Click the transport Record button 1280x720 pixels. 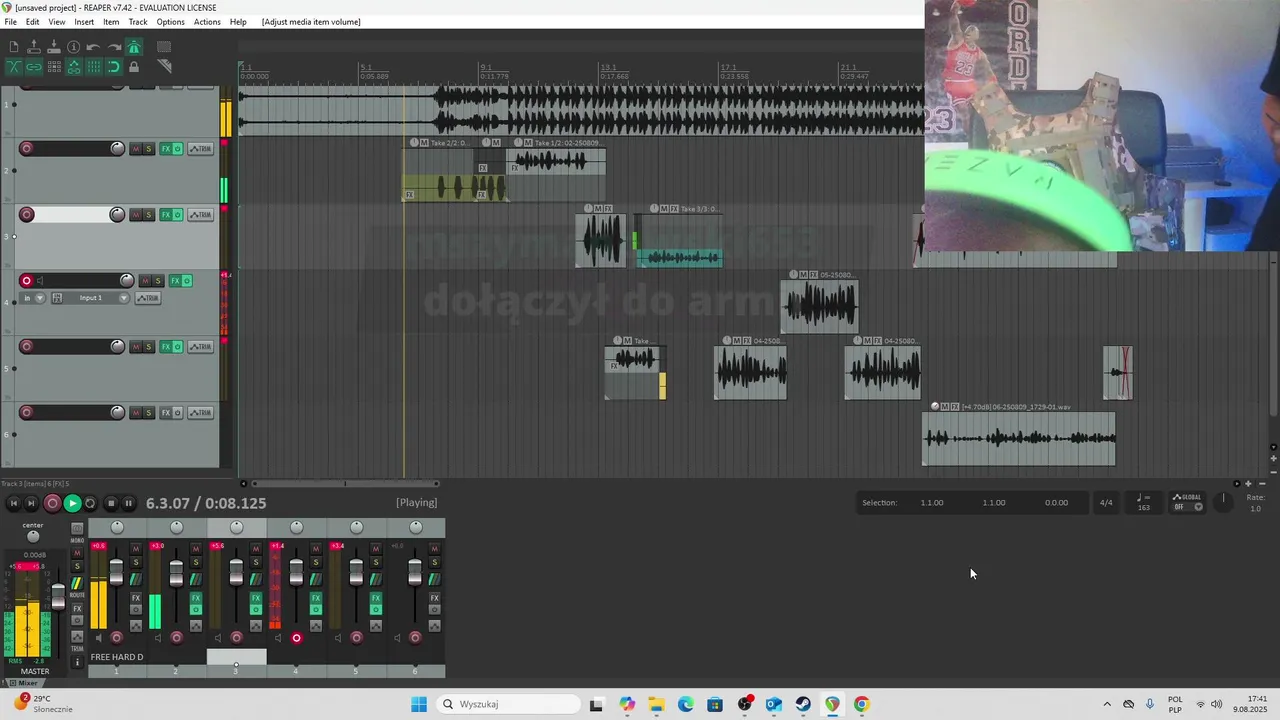coord(52,504)
